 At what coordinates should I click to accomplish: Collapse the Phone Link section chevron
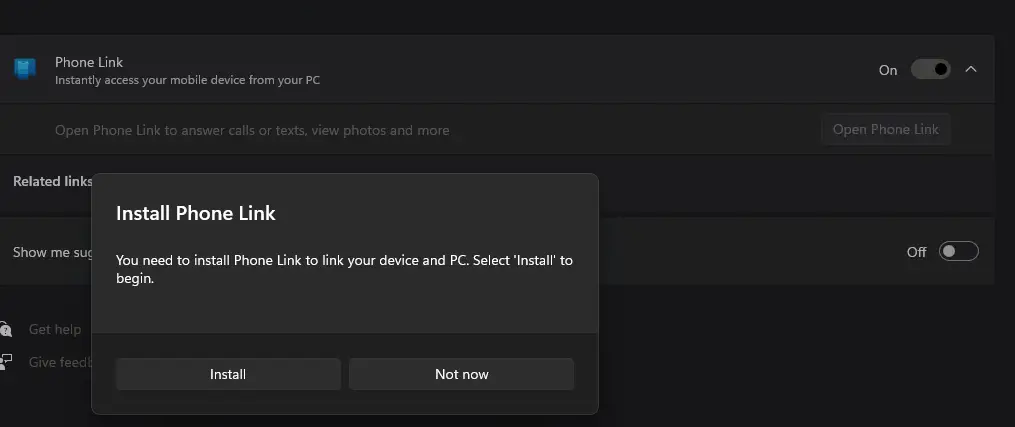coord(971,70)
